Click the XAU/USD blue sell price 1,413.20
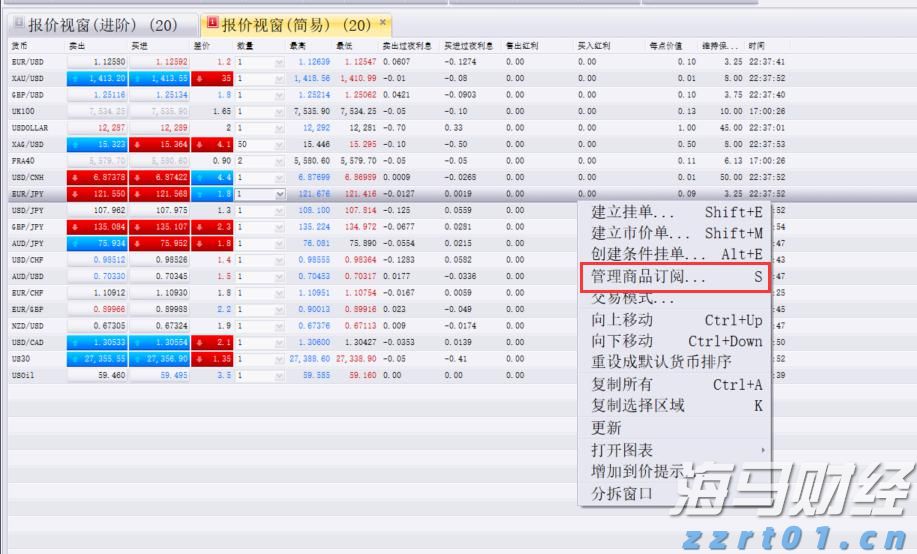 [98, 78]
